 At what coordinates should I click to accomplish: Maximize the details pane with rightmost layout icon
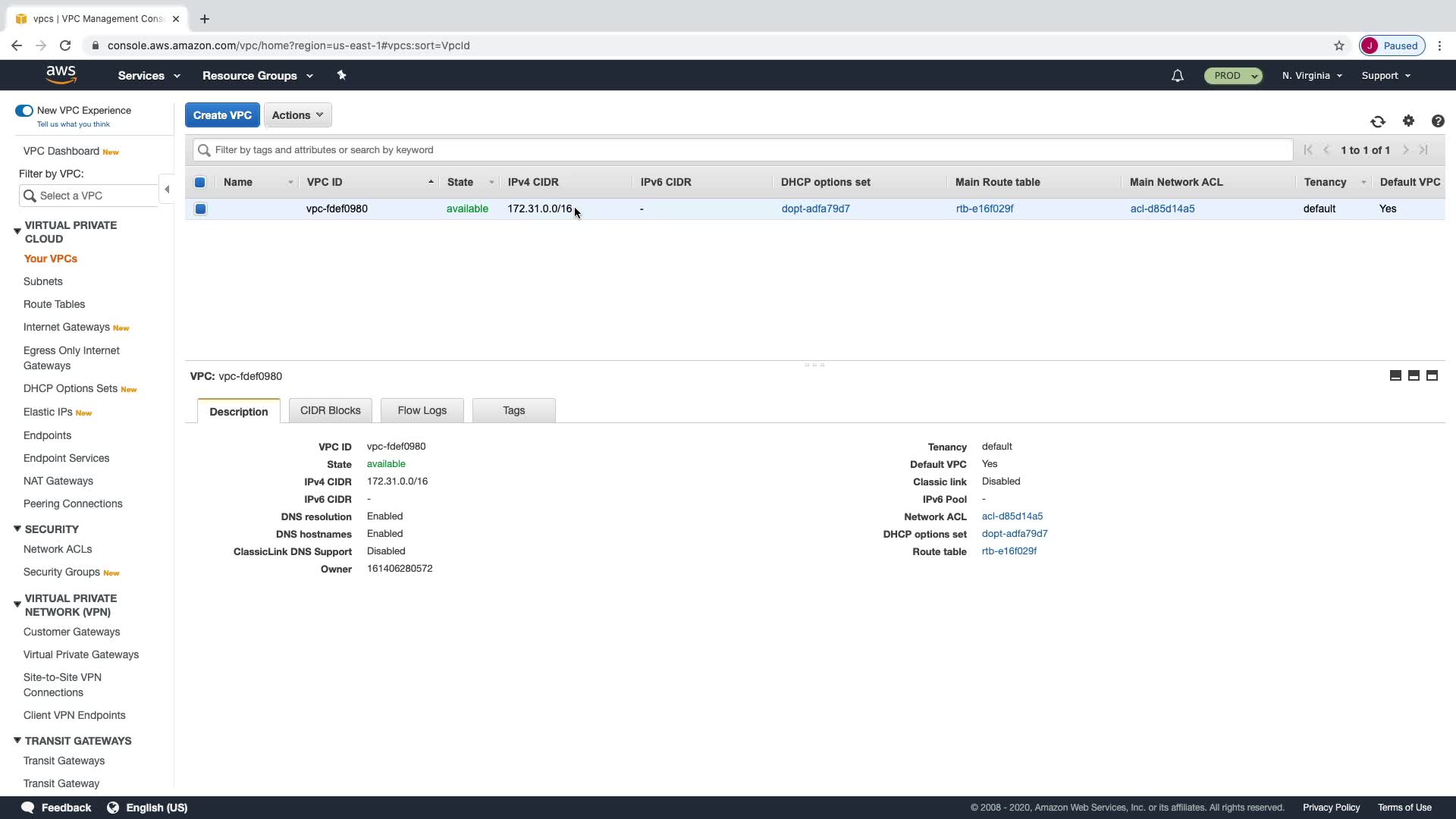point(1432,375)
